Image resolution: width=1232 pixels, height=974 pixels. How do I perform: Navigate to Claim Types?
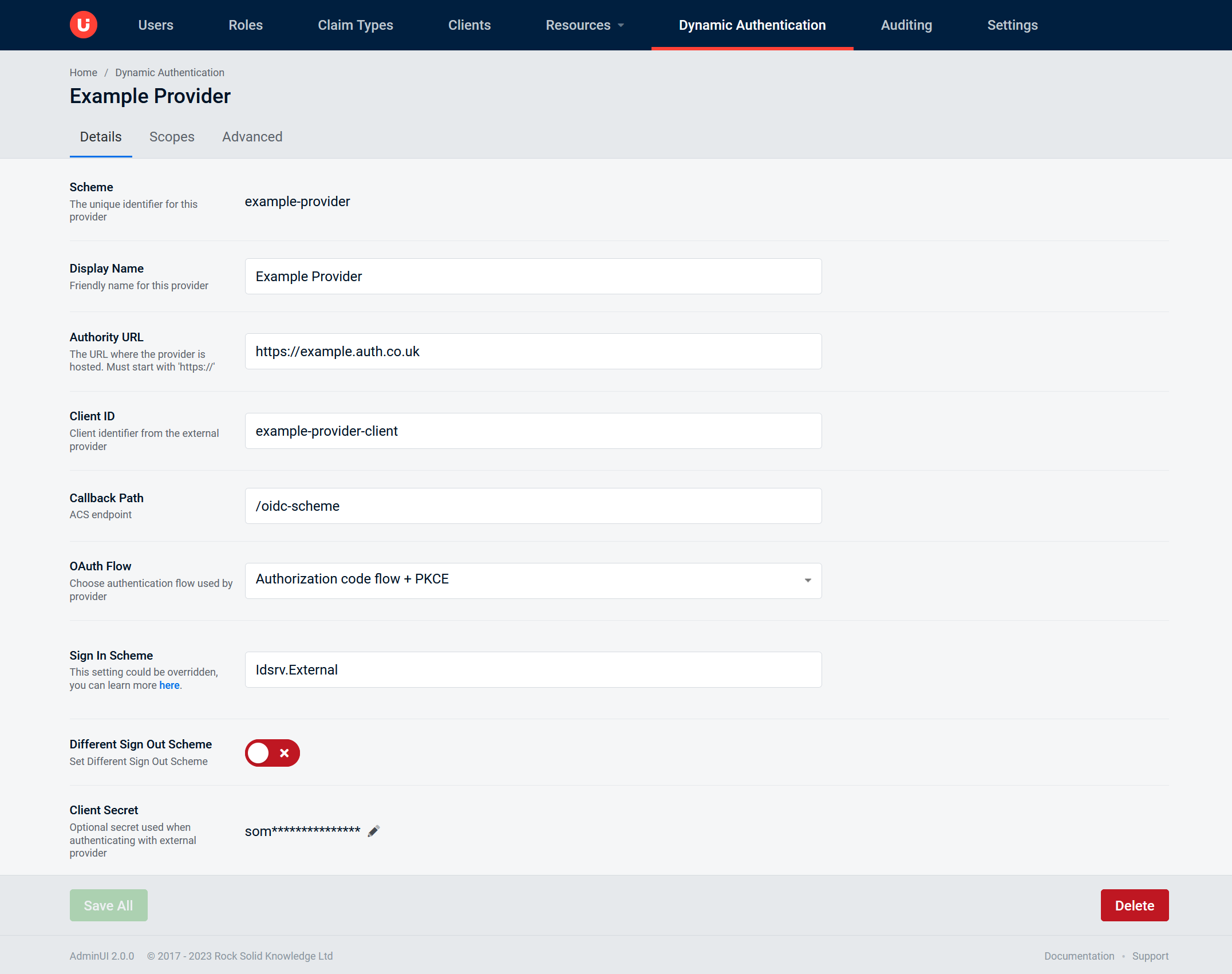[x=355, y=25]
